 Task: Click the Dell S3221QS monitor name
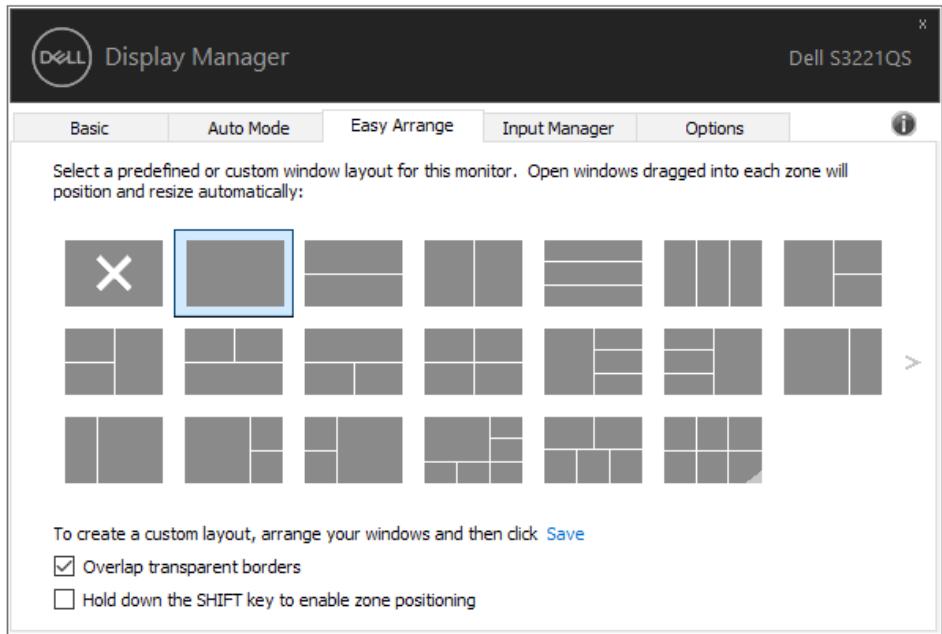click(849, 58)
